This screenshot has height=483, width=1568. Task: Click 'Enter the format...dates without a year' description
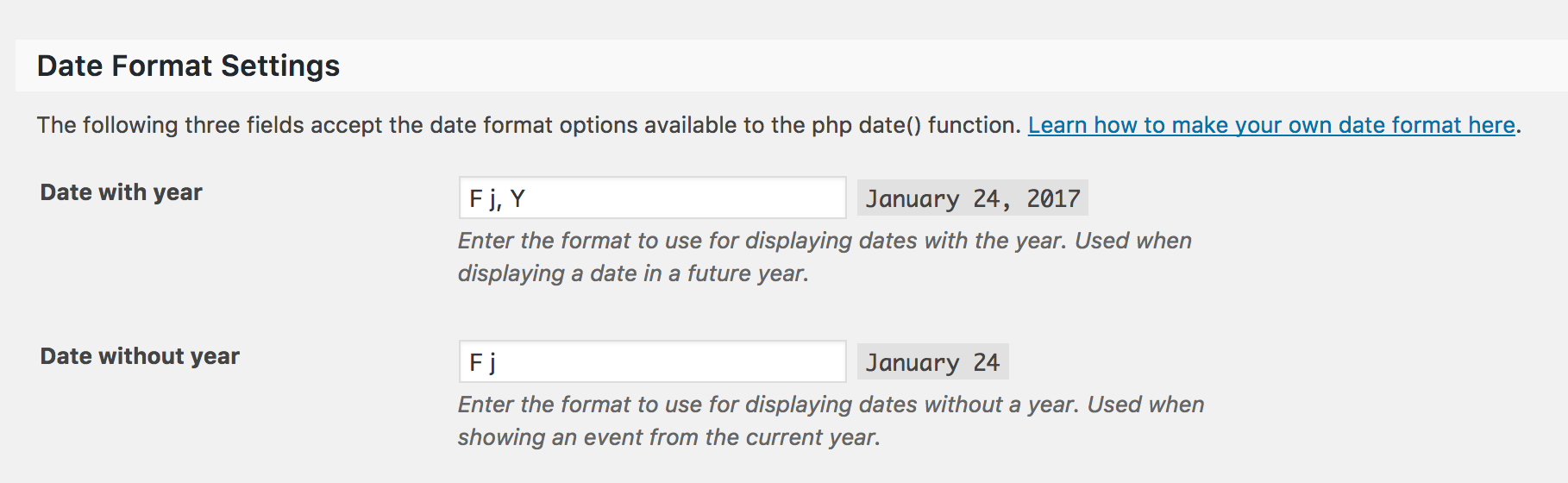tap(830, 405)
